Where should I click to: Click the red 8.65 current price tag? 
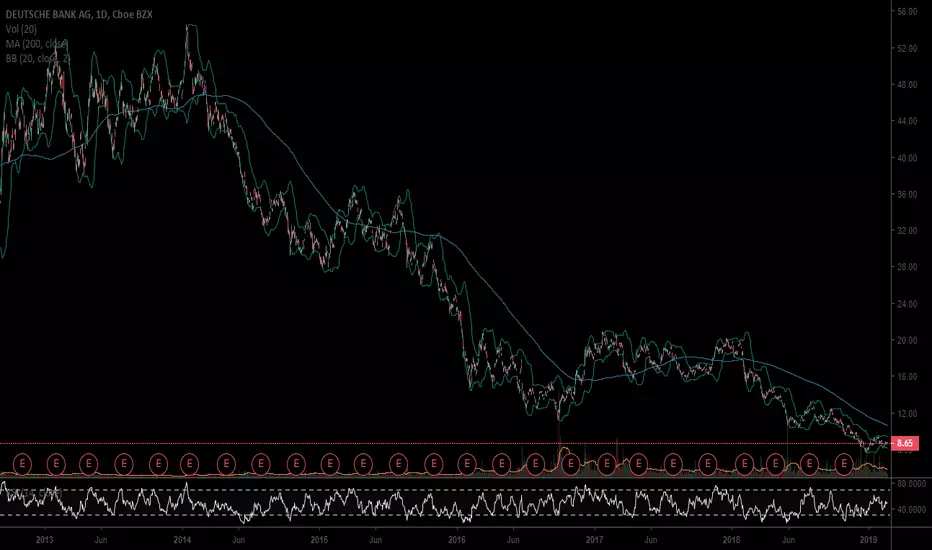pos(904,443)
